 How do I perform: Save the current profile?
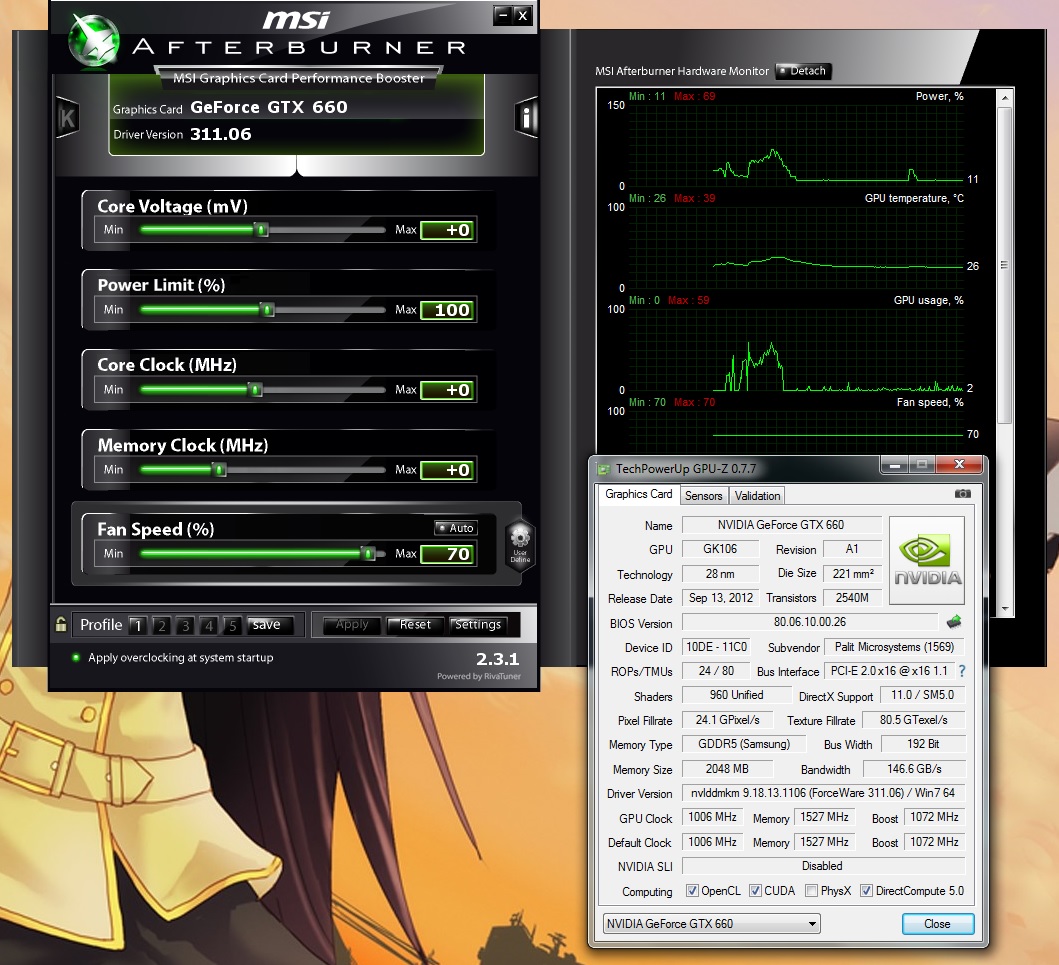point(270,625)
